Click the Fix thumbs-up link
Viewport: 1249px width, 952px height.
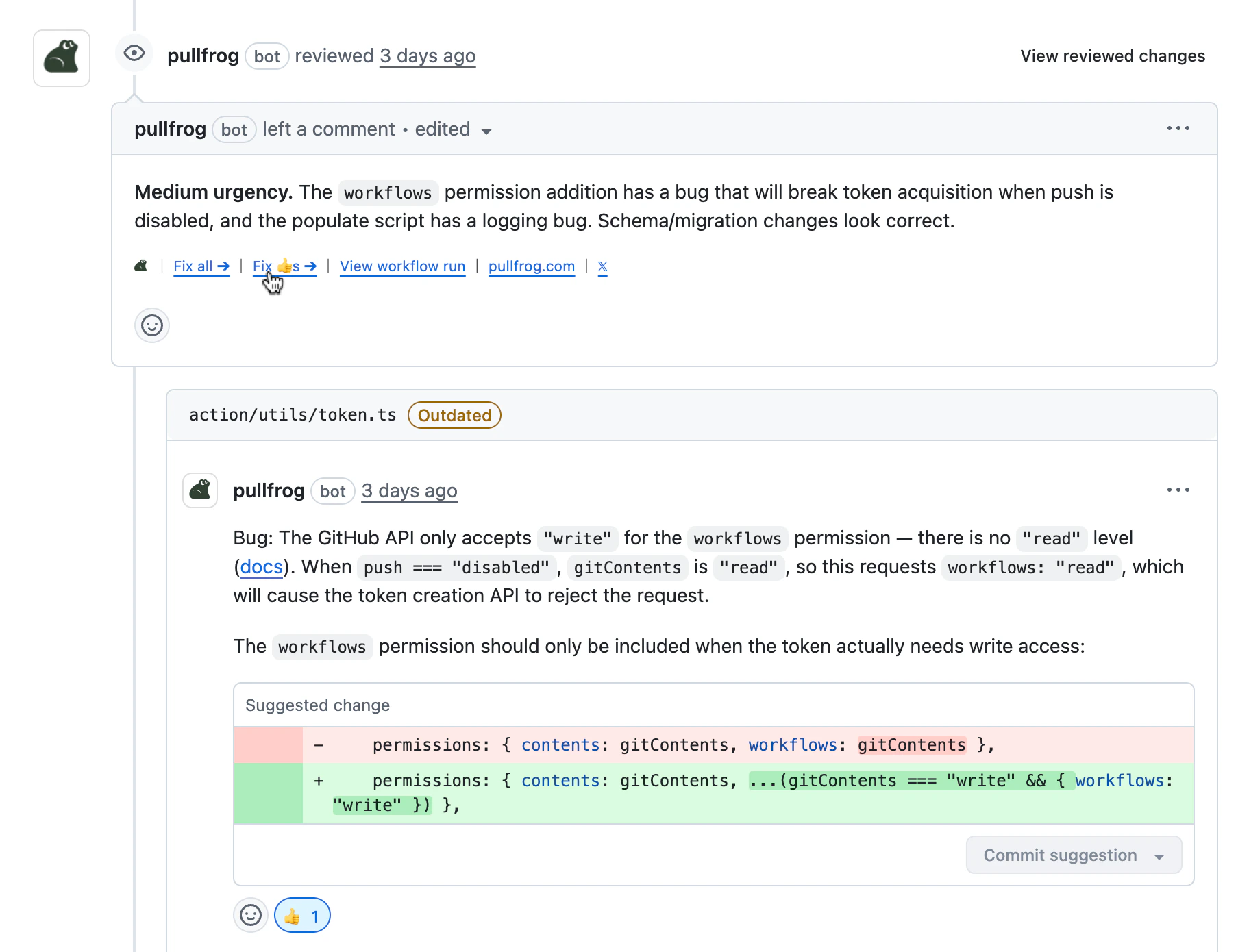pos(284,266)
